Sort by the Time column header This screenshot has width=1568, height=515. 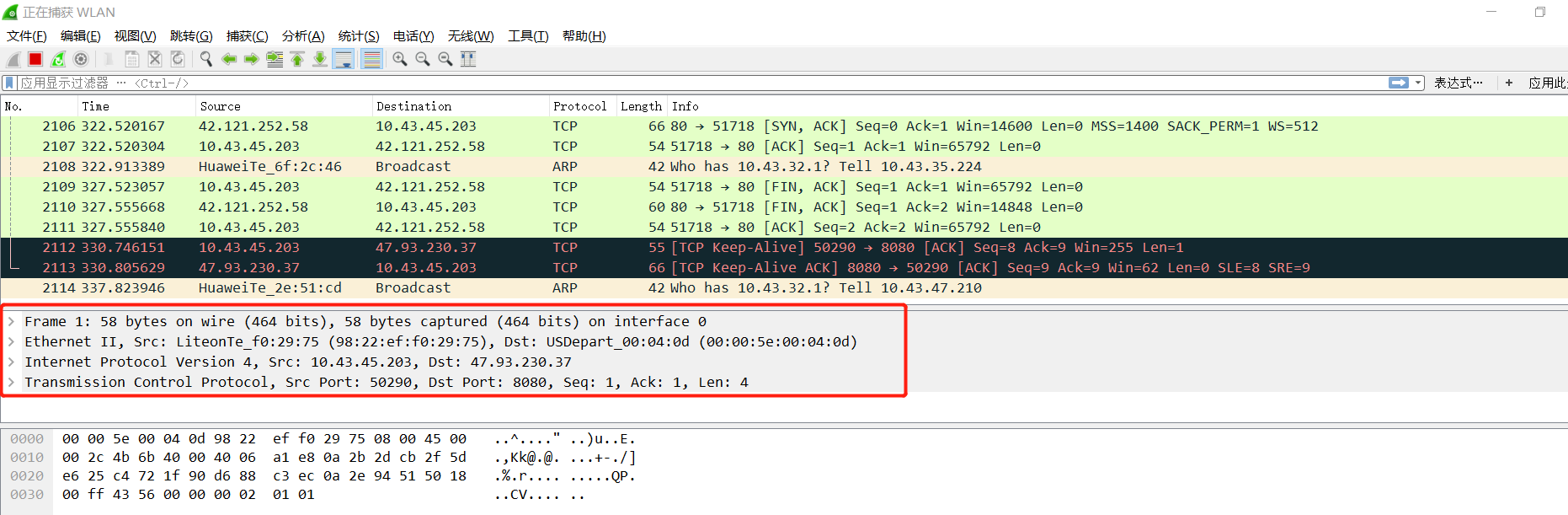[x=136, y=106]
